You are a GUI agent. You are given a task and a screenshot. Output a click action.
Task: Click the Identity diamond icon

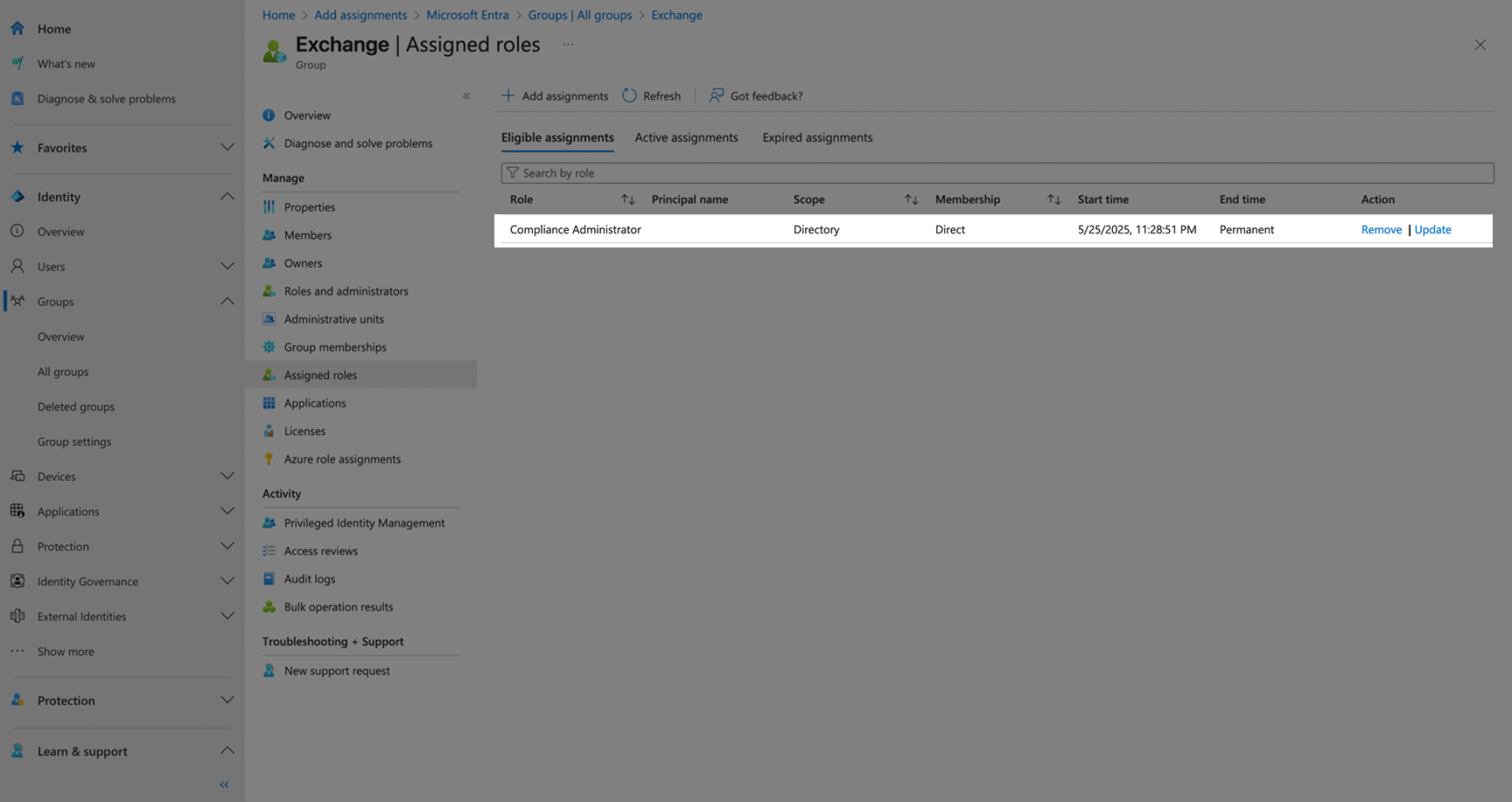[17, 197]
